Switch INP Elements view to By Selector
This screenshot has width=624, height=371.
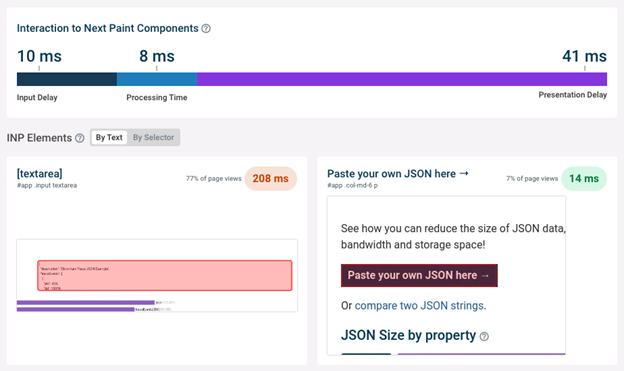click(153, 137)
